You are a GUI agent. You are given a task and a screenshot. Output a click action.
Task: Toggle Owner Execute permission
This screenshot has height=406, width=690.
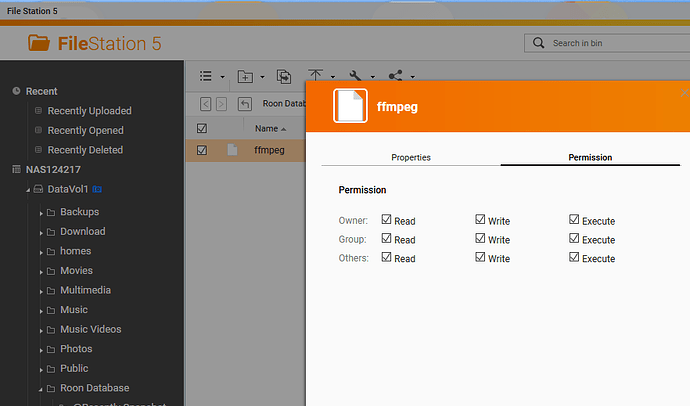pyautogui.click(x=574, y=219)
